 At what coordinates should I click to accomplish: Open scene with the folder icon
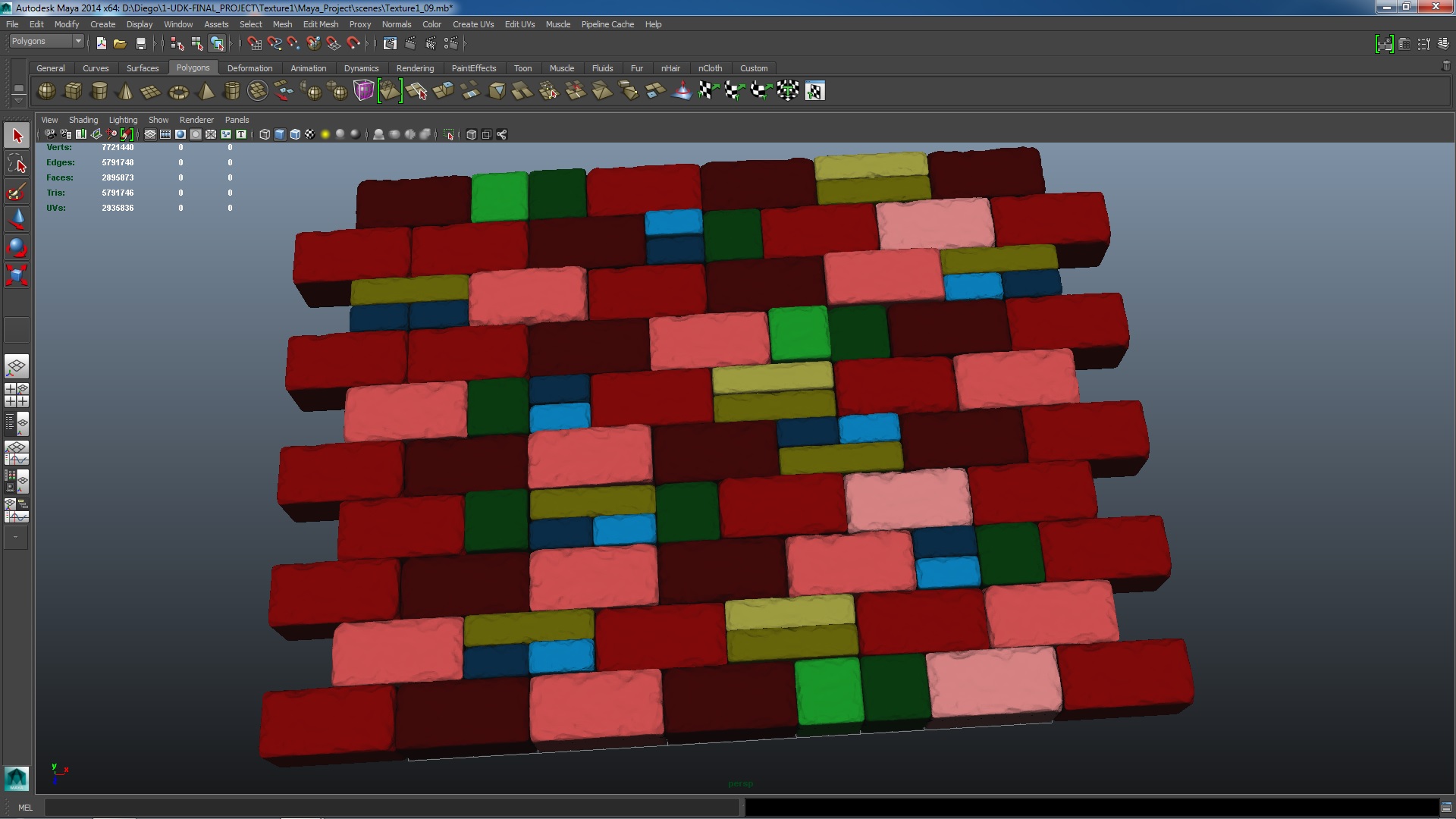click(x=120, y=43)
